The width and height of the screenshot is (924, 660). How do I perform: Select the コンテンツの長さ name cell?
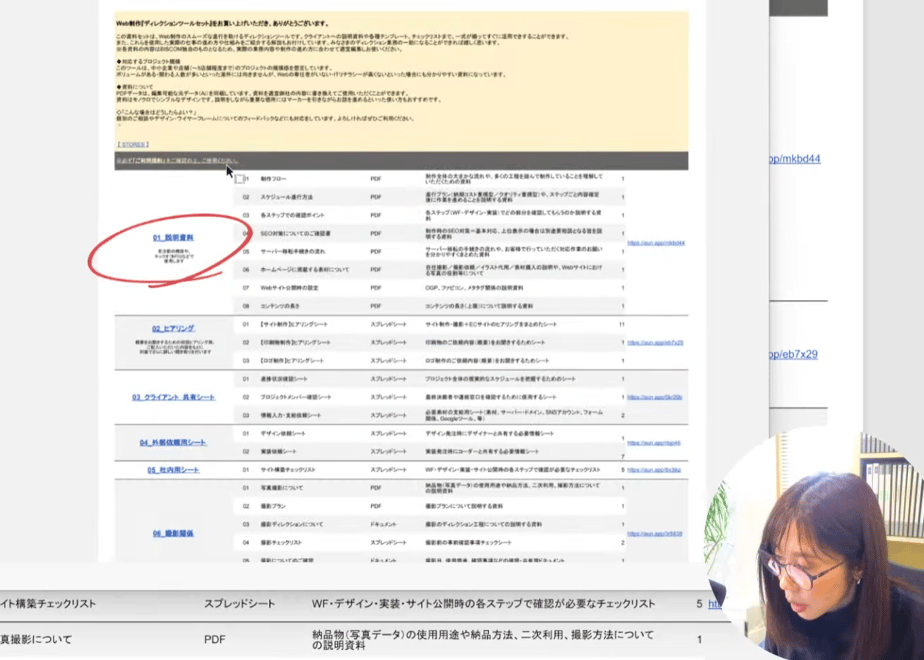(280, 306)
